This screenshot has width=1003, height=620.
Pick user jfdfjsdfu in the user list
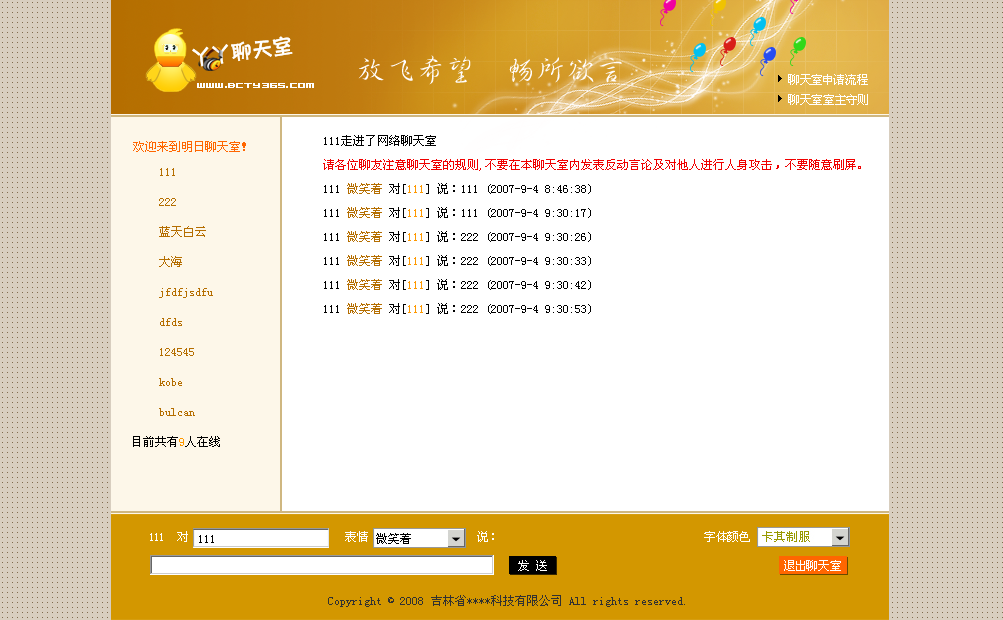185,293
